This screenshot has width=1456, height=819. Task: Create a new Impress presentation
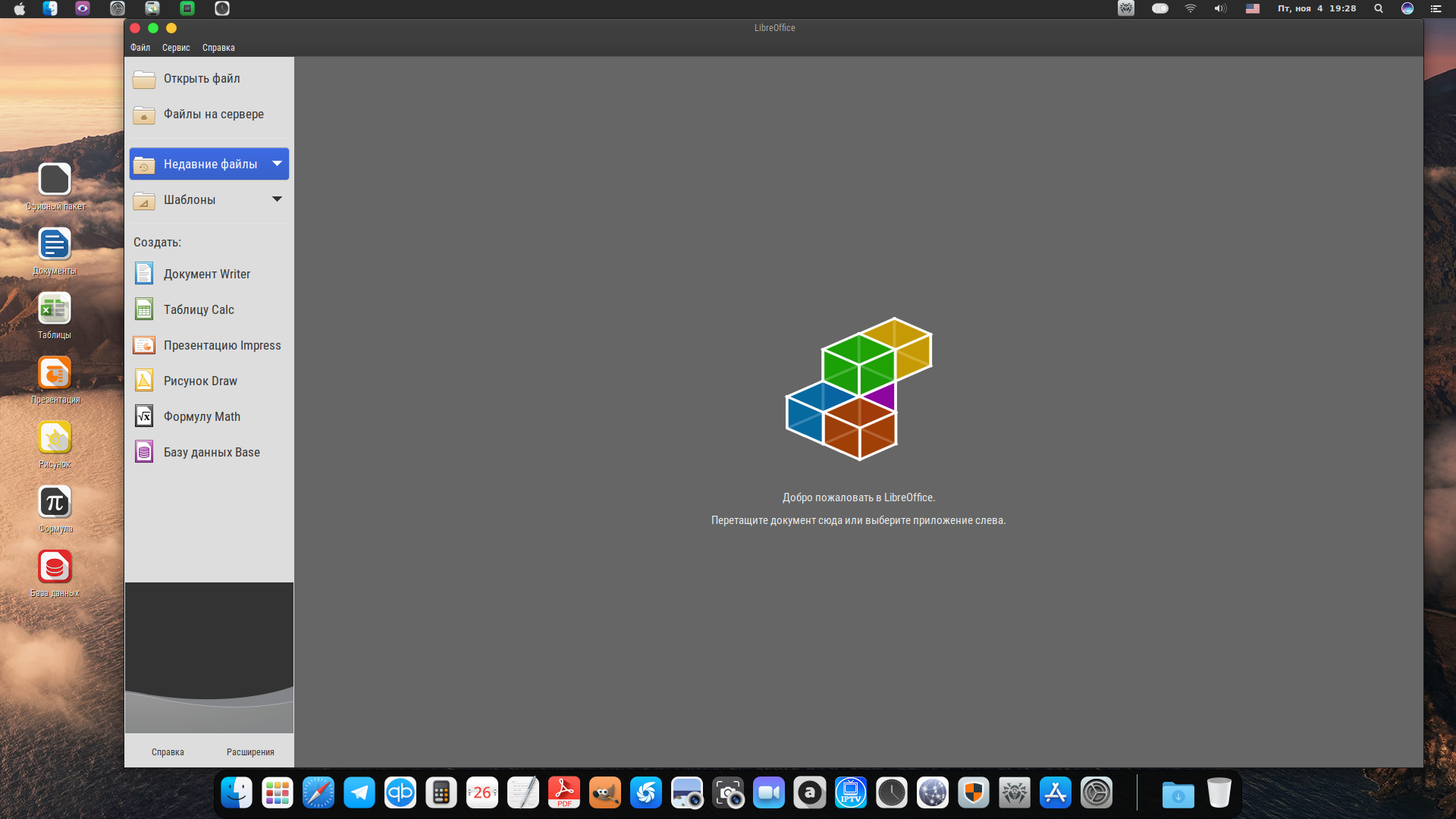pyautogui.click(x=222, y=345)
